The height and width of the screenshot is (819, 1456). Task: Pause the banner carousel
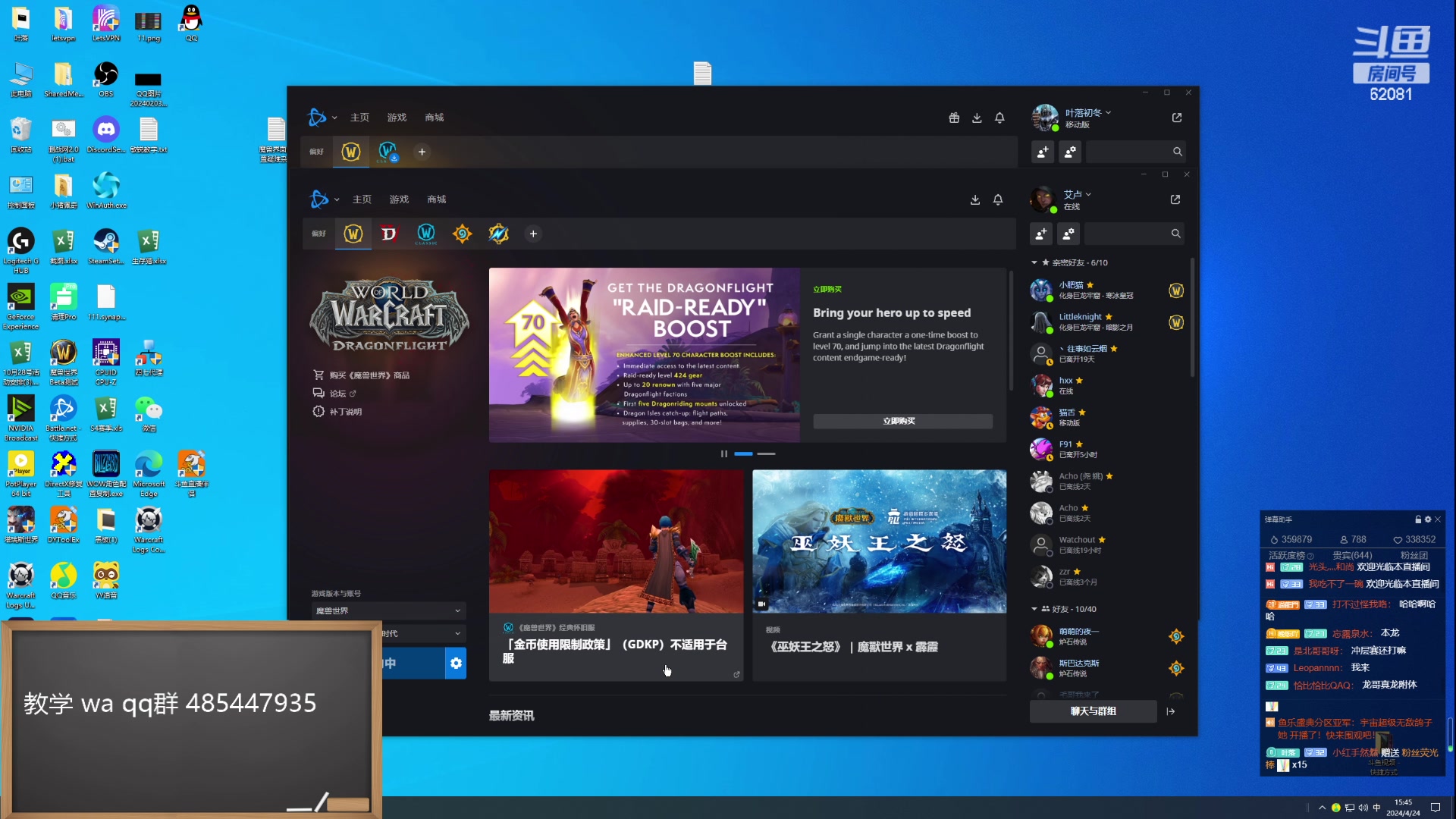tap(724, 453)
